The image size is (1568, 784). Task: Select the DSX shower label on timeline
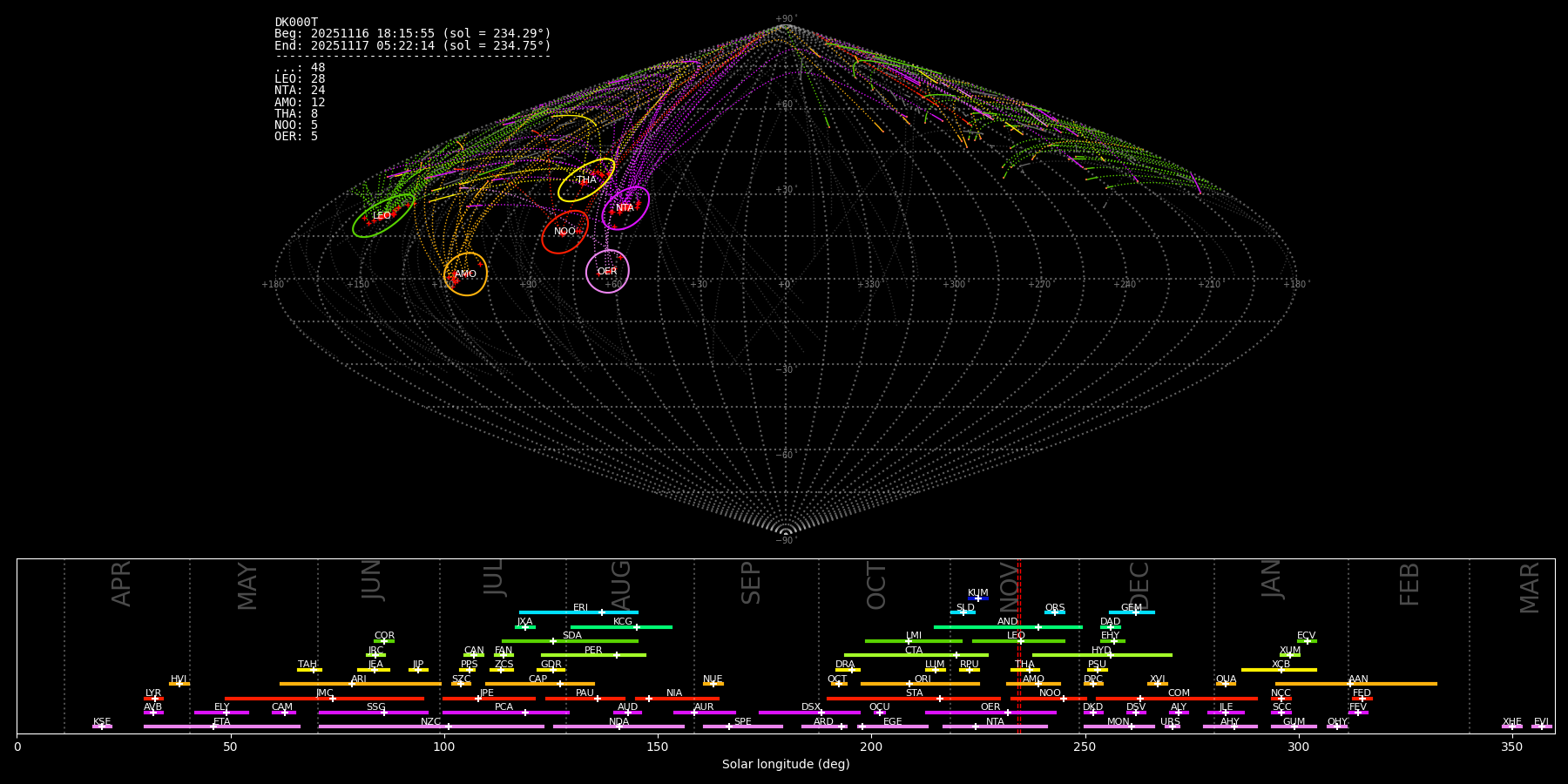811,707
